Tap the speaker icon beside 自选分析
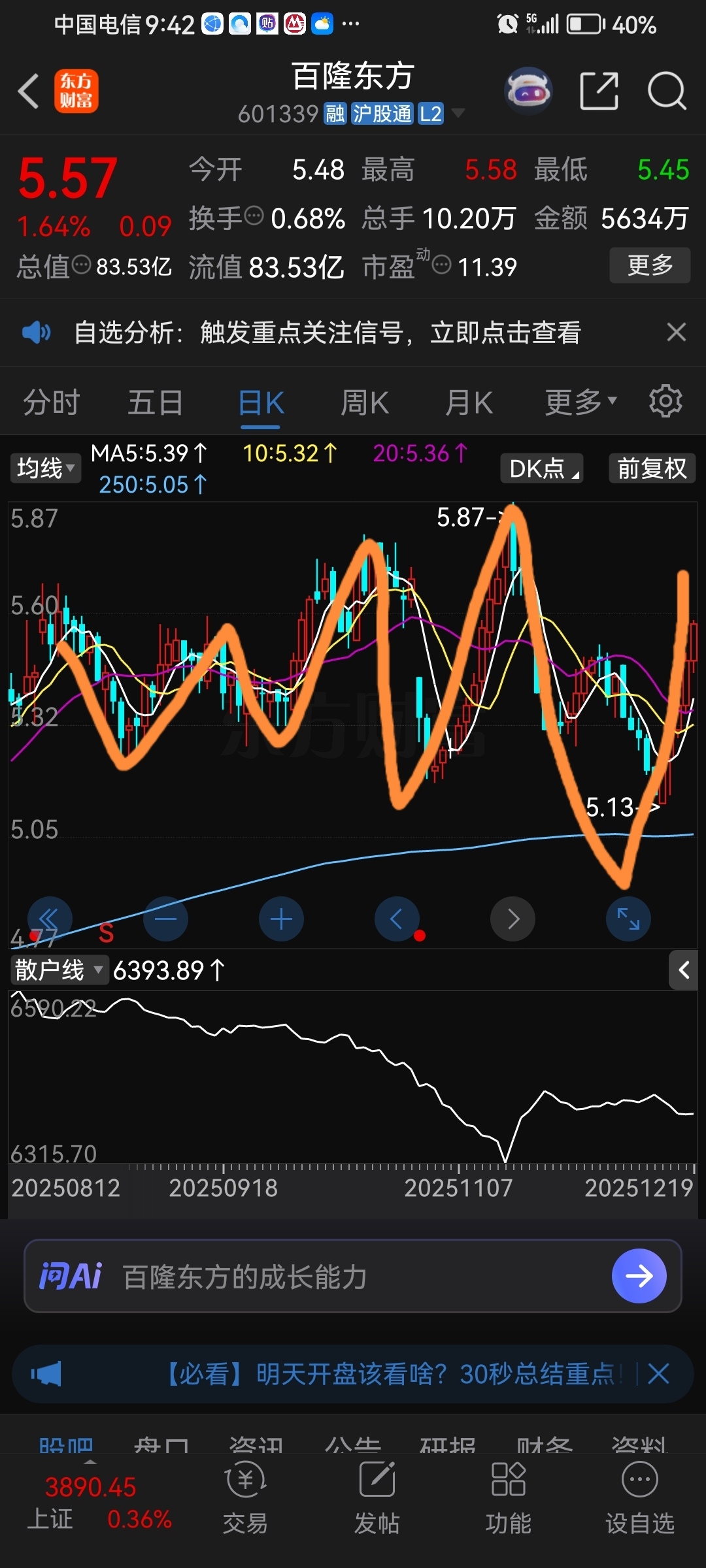 [x=36, y=333]
